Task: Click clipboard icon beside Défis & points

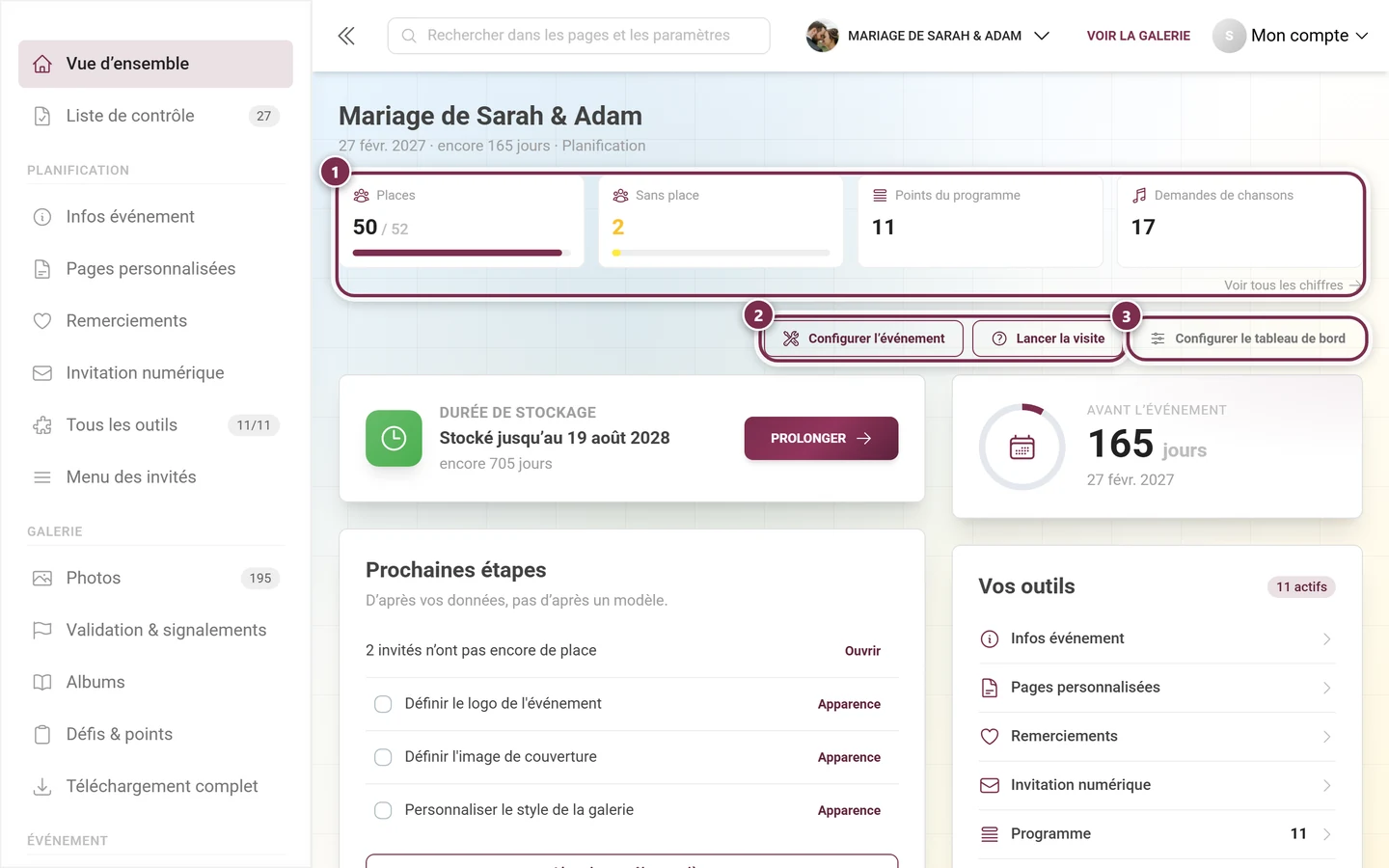Action: (x=42, y=735)
